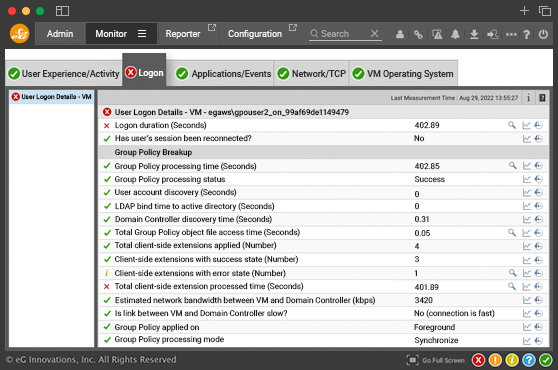
Task: Open the Reporter module
Action: click(183, 34)
